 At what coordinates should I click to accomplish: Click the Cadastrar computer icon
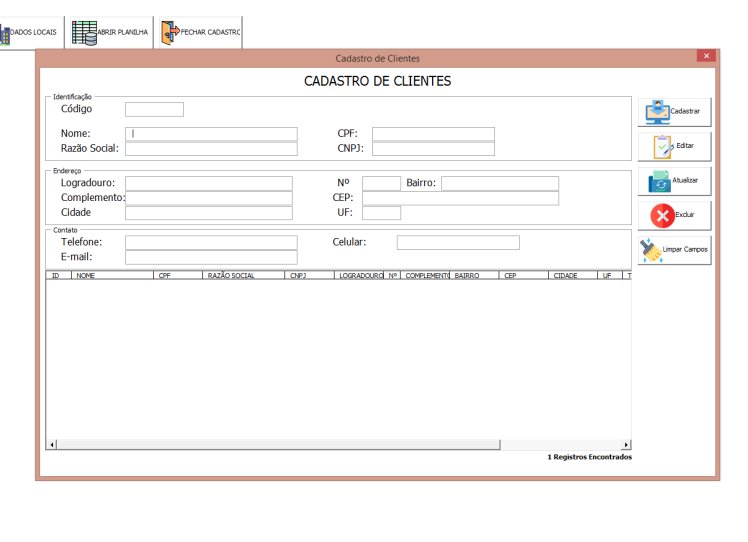[657, 112]
